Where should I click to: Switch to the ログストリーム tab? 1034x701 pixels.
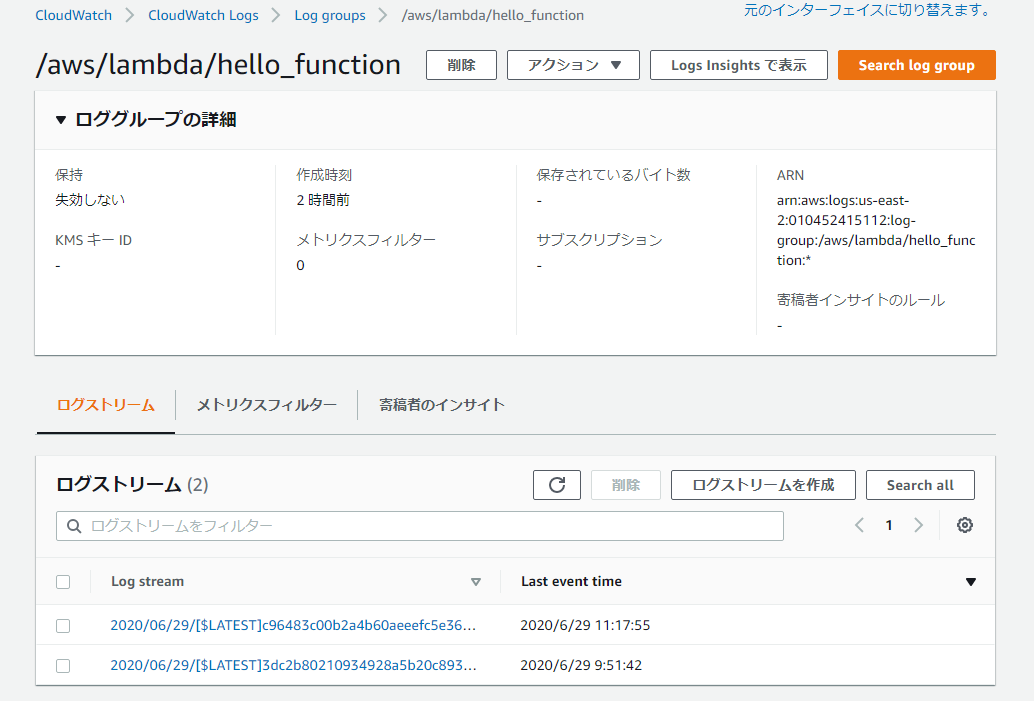click(x=106, y=405)
